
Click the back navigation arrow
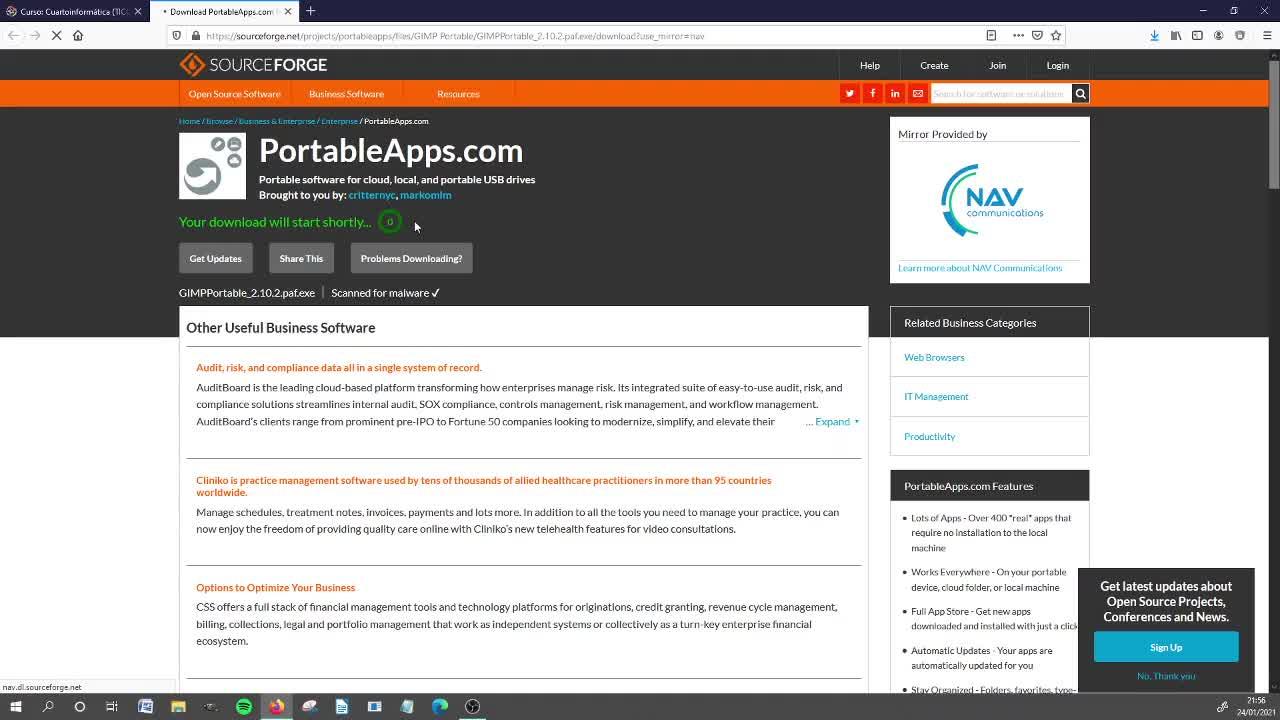pos(13,36)
